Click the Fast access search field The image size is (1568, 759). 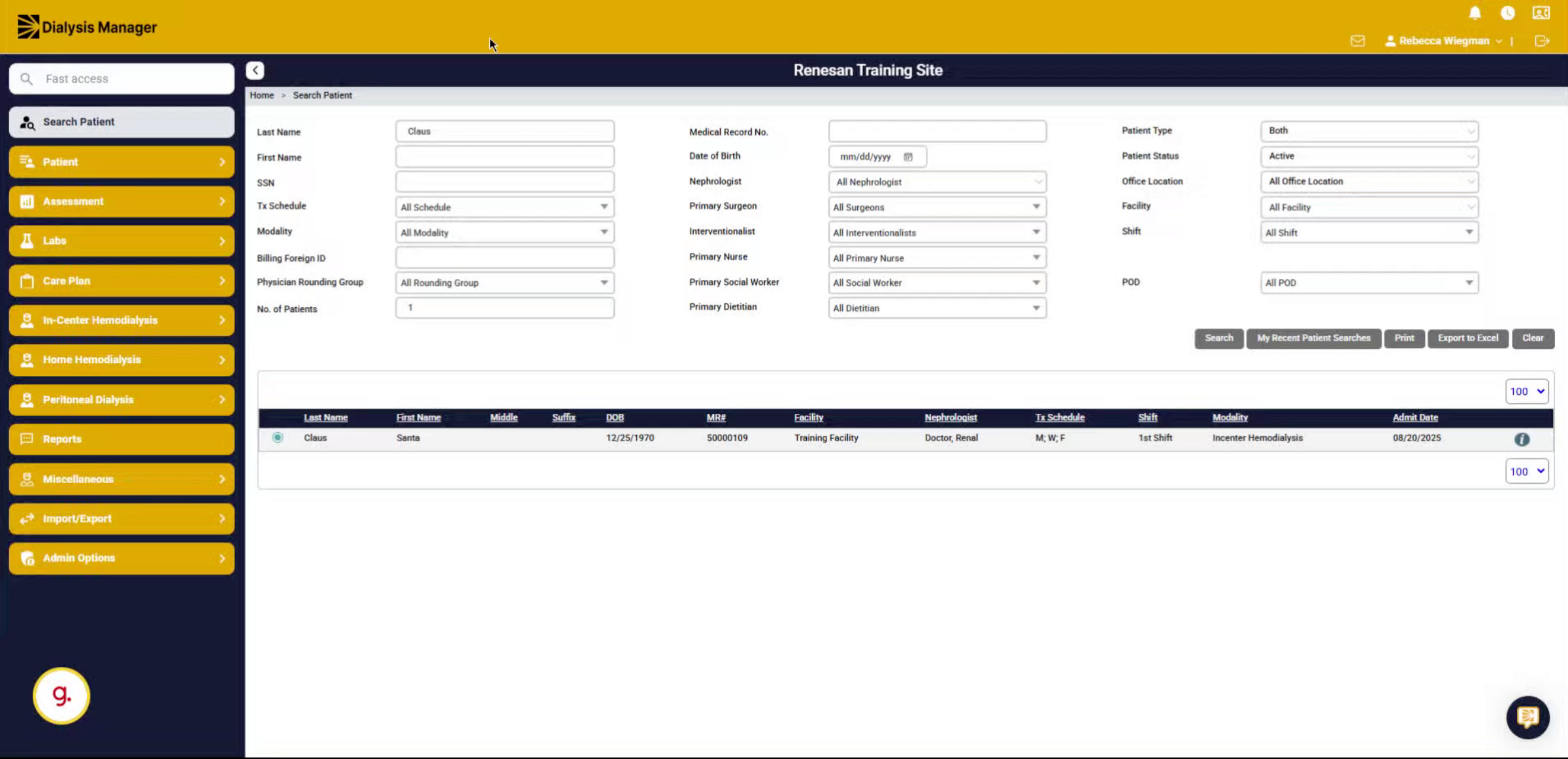(x=122, y=78)
